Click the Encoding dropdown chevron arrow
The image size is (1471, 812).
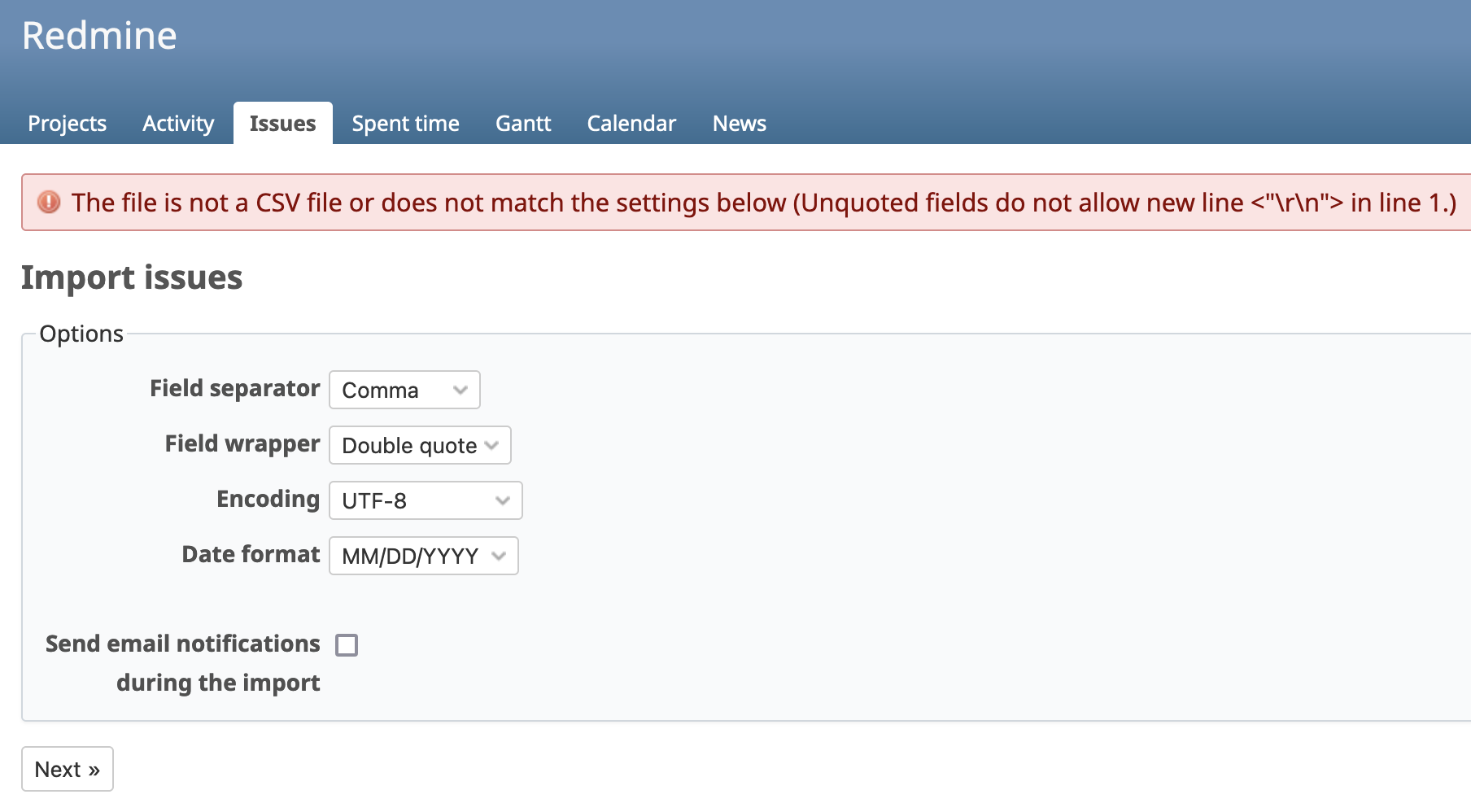[503, 500]
